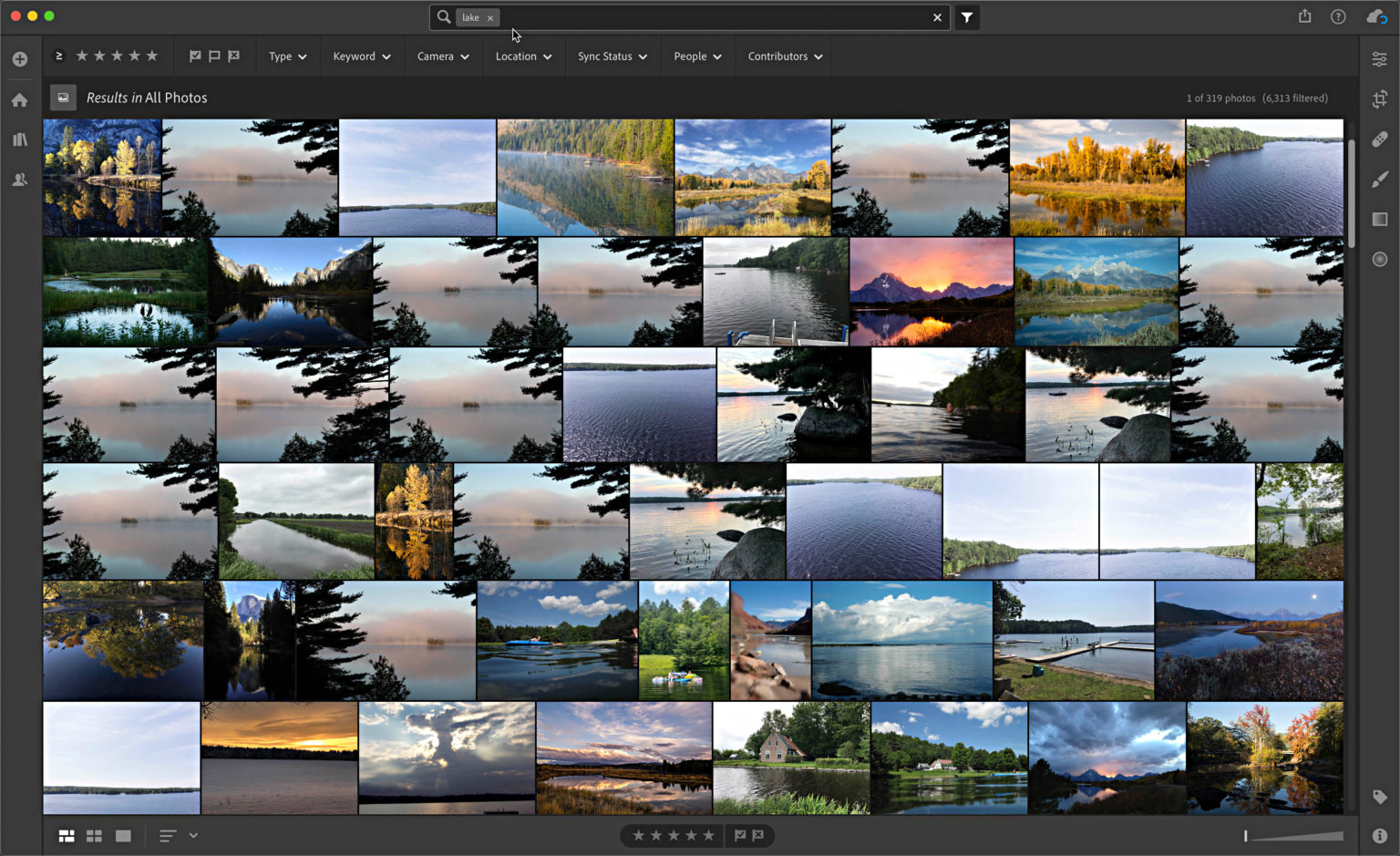The height and width of the screenshot is (856, 1400).
Task: Select the sunset mountain lake thumbnail
Action: coord(932,292)
